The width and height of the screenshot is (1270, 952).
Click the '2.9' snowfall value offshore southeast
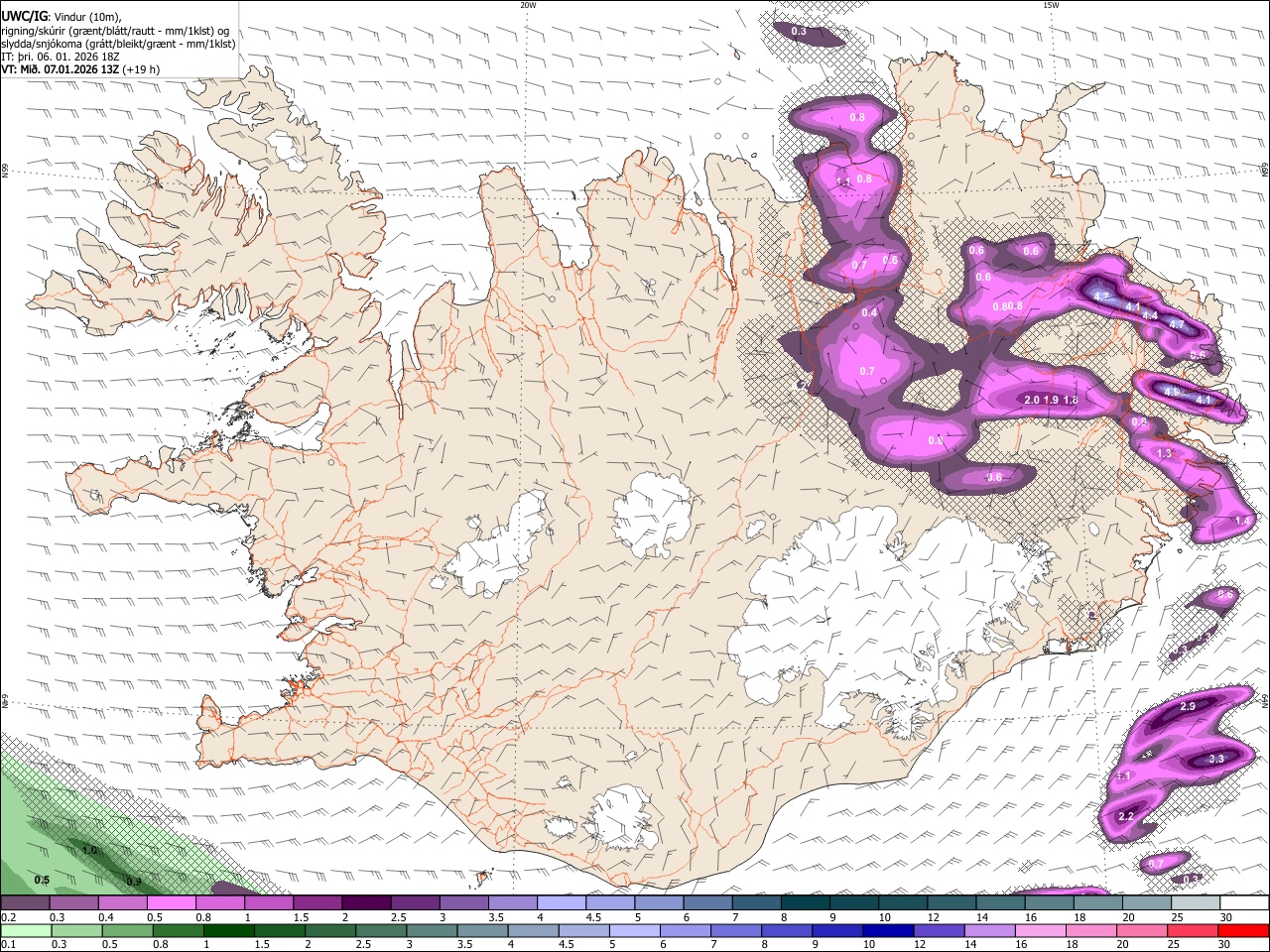point(1189,706)
